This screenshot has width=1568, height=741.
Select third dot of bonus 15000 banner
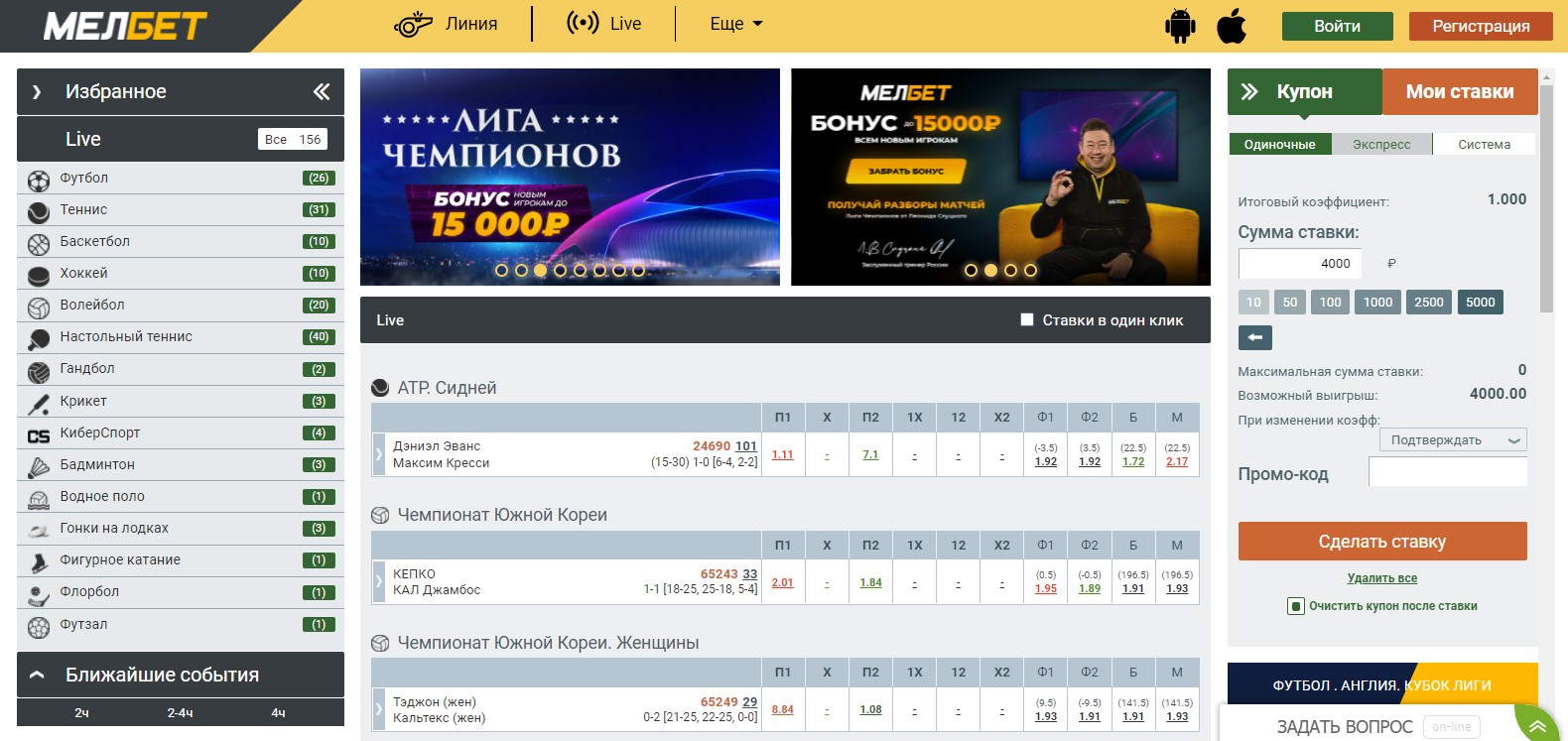pos(1010,270)
